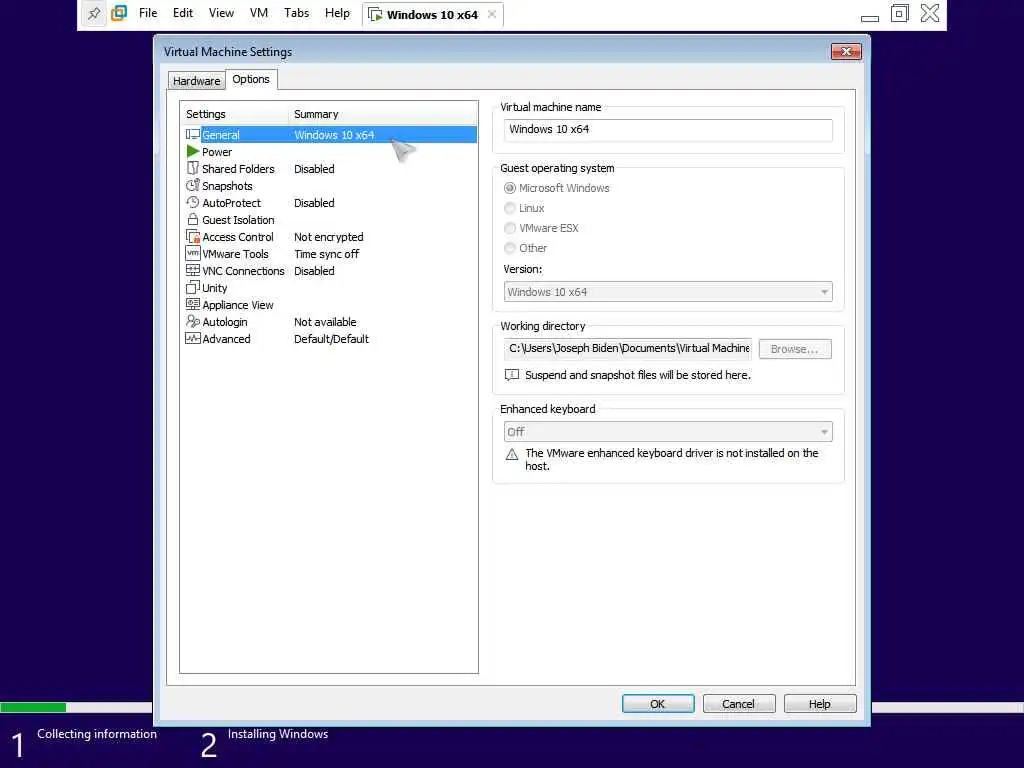1024x768 pixels.
Task: Click the green Power play icon
Action: (x=193, y=152)
